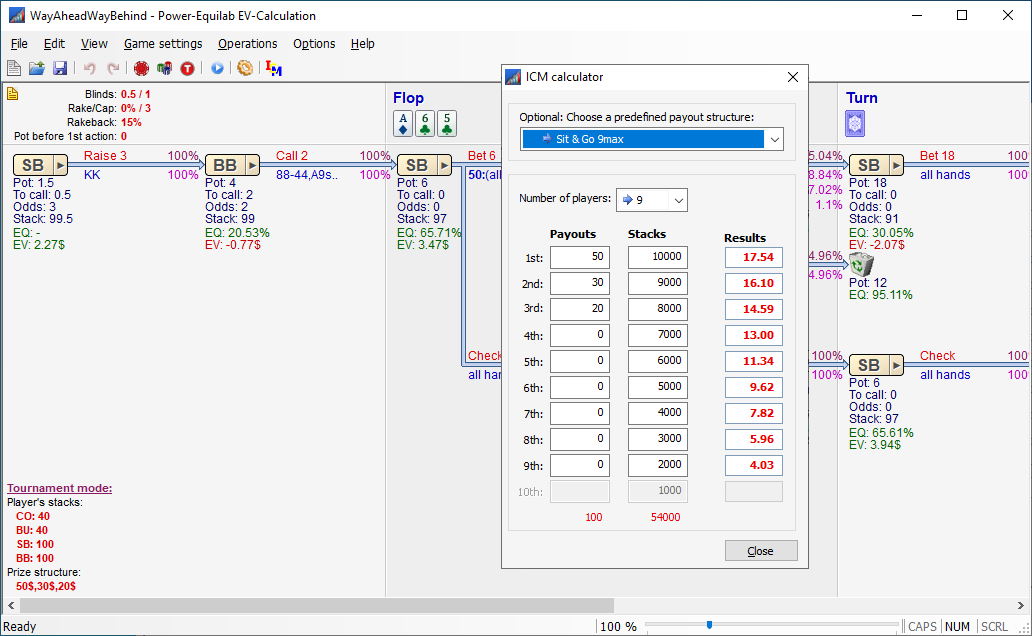Open the predefined payout structure dropdown
The height and width of the screenshot is (636, 1032).
pyautogui.click(x=775, y=139)
